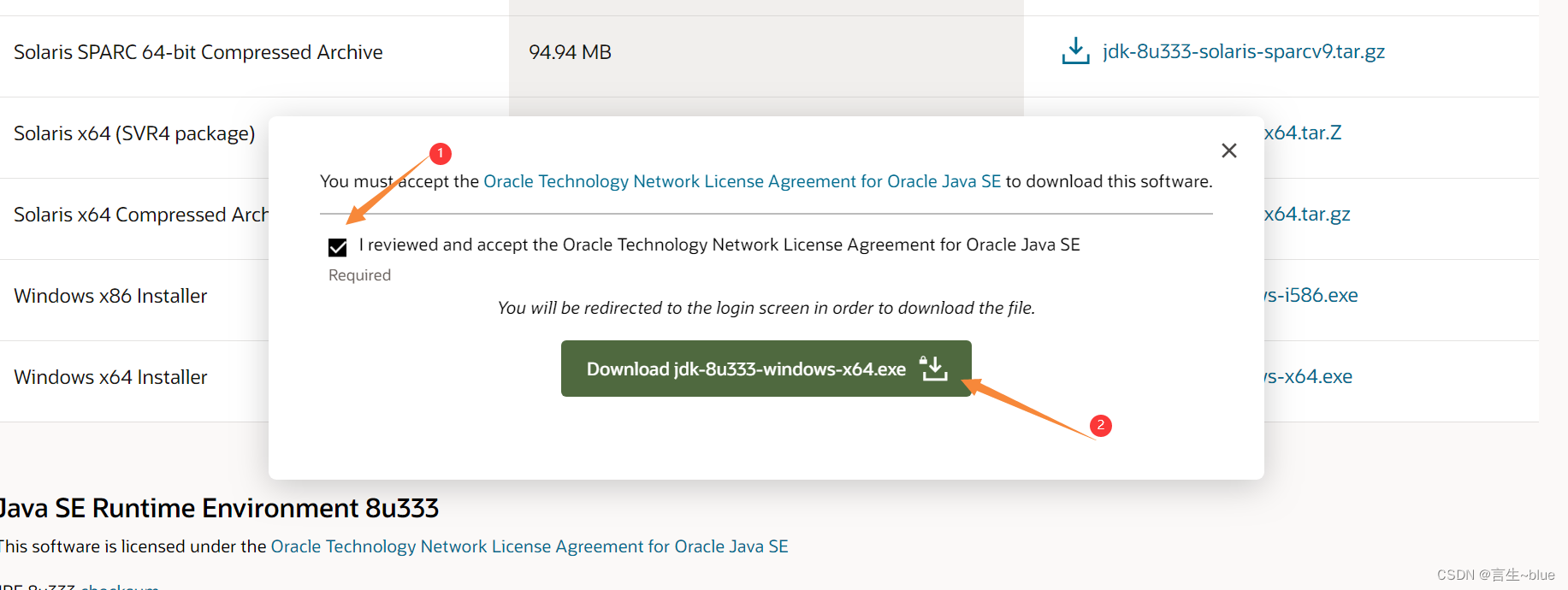Open the license agreement link under Java SE Runtime Environment
This screenshot has width=1568, height=590.
point(530,546)
